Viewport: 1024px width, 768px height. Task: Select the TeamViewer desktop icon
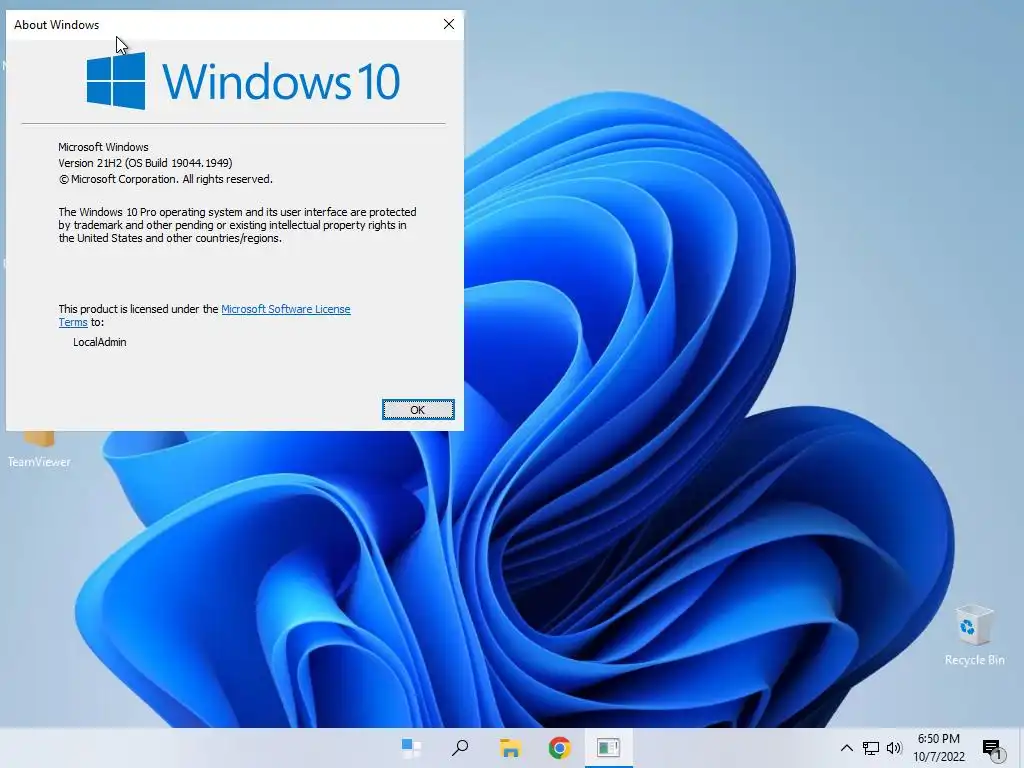tap(39, 449)
